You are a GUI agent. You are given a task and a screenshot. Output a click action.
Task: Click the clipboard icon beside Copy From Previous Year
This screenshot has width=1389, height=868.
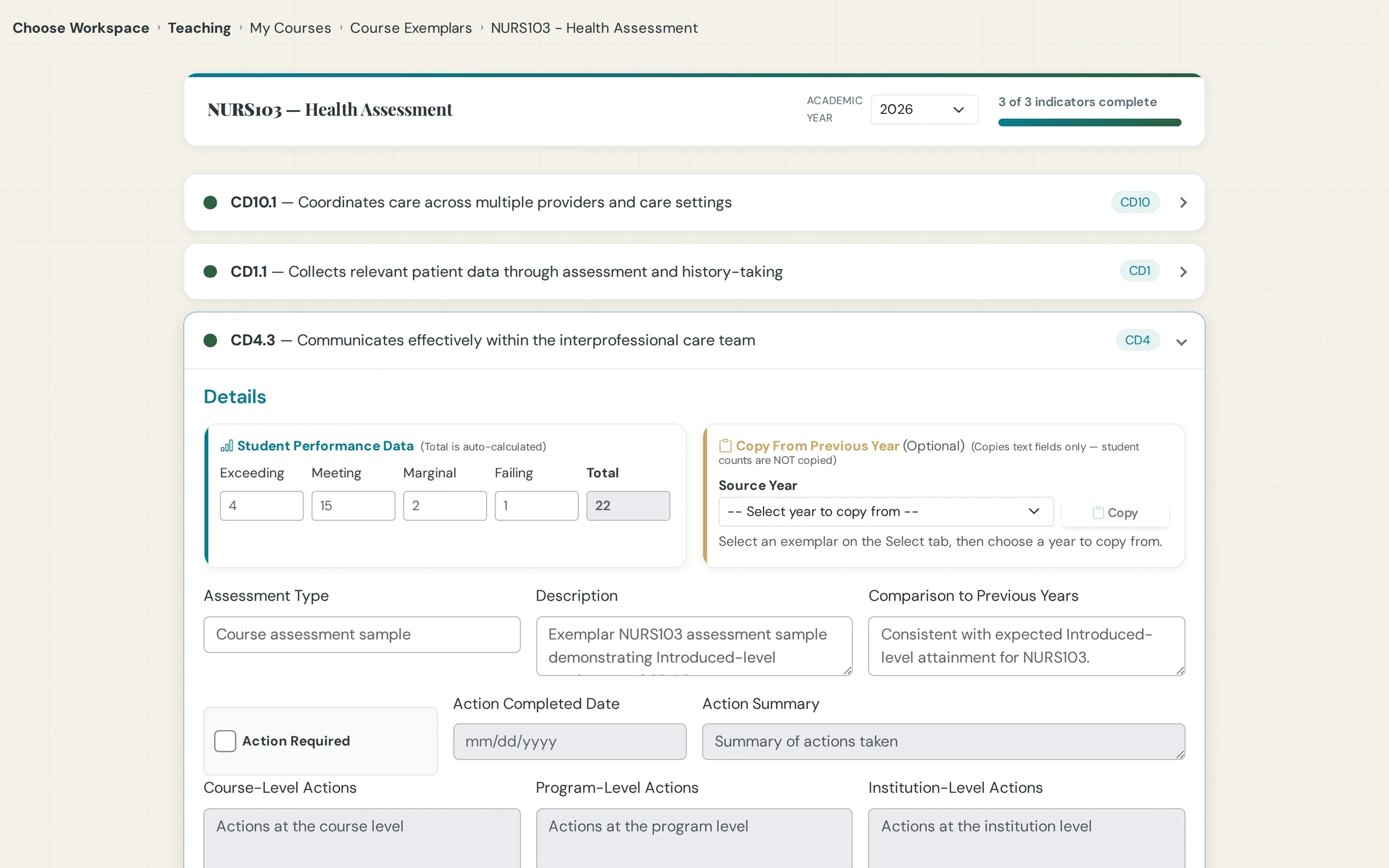click(x=725, y=445)
